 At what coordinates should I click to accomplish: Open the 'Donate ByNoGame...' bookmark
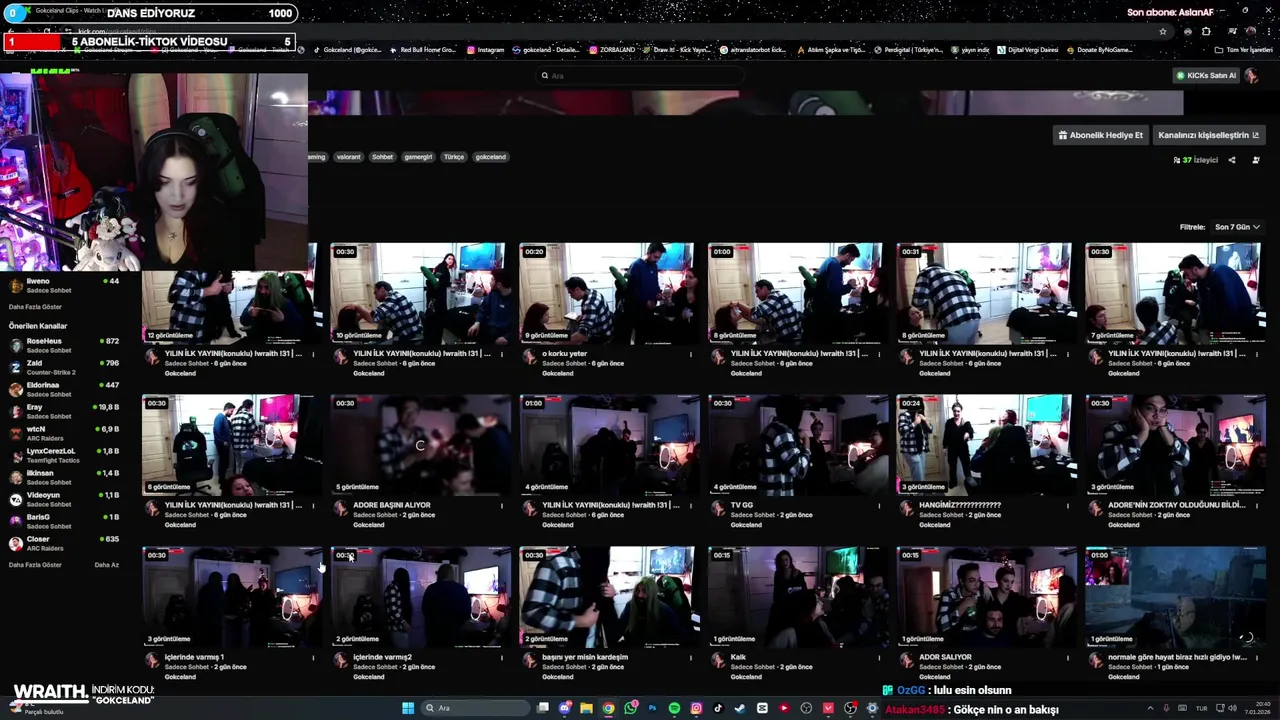(x=1099, y=50)
